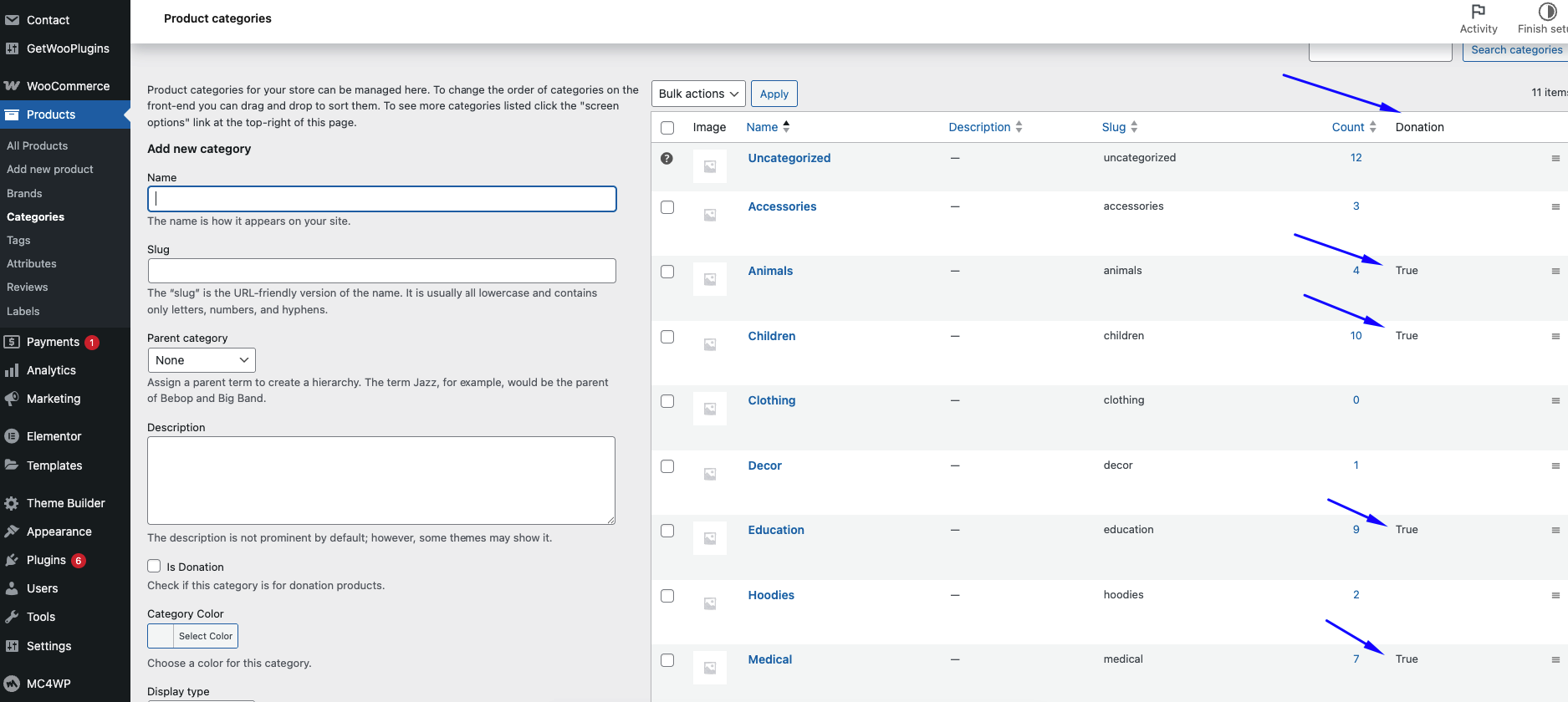Screen dimensions: 1568x702
Task: Go to All Products submenu item
Action: pos(38,145)
